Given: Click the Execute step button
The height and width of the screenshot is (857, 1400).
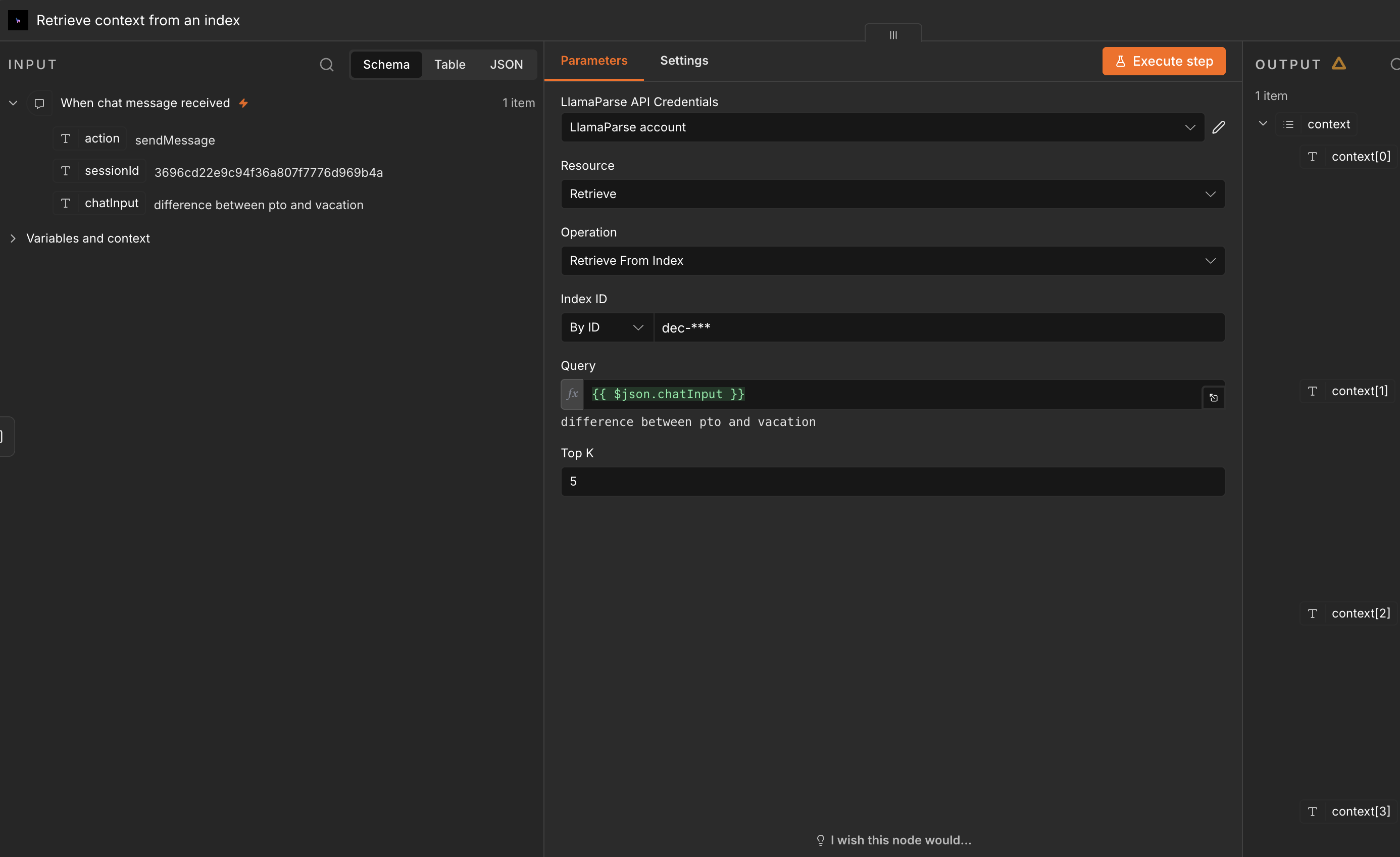Looking at the screenshot, I should pos(1164,61).
